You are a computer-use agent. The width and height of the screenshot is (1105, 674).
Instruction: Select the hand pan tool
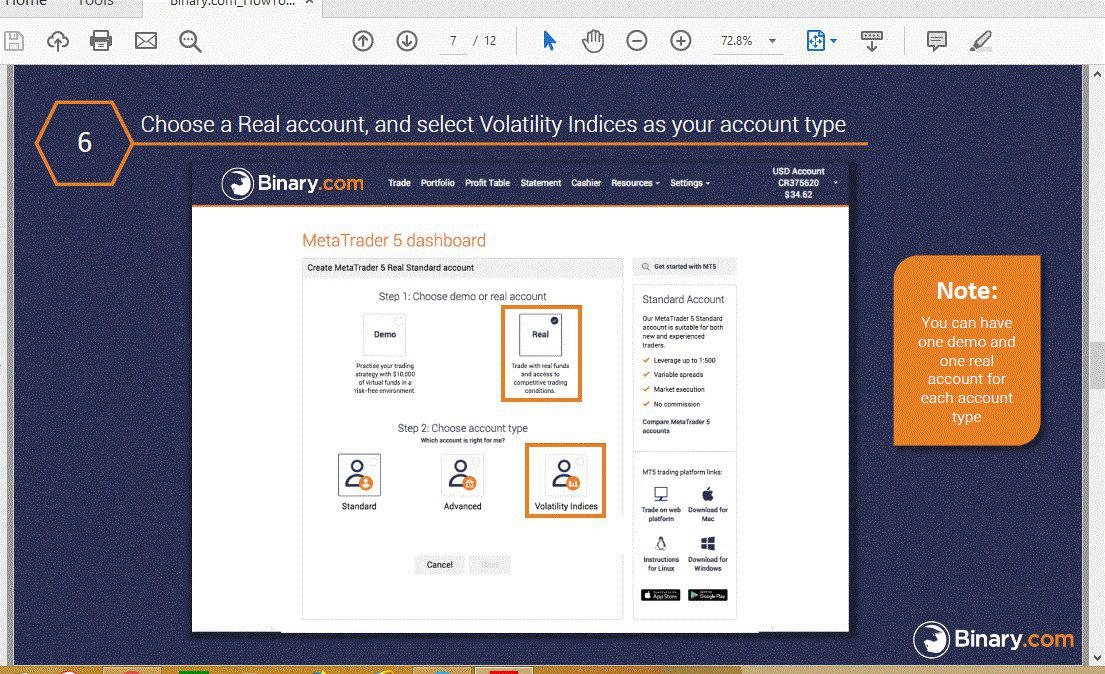point(593,41)
